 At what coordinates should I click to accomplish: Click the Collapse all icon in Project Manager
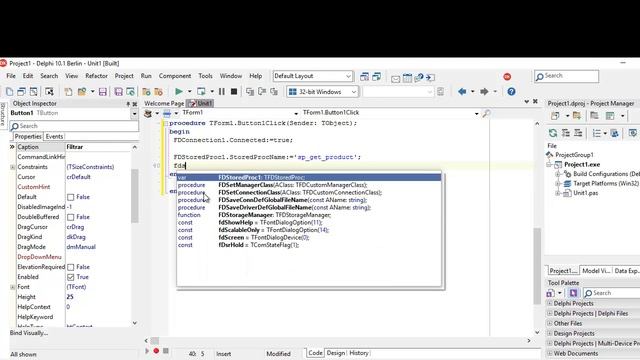(578, 133)
